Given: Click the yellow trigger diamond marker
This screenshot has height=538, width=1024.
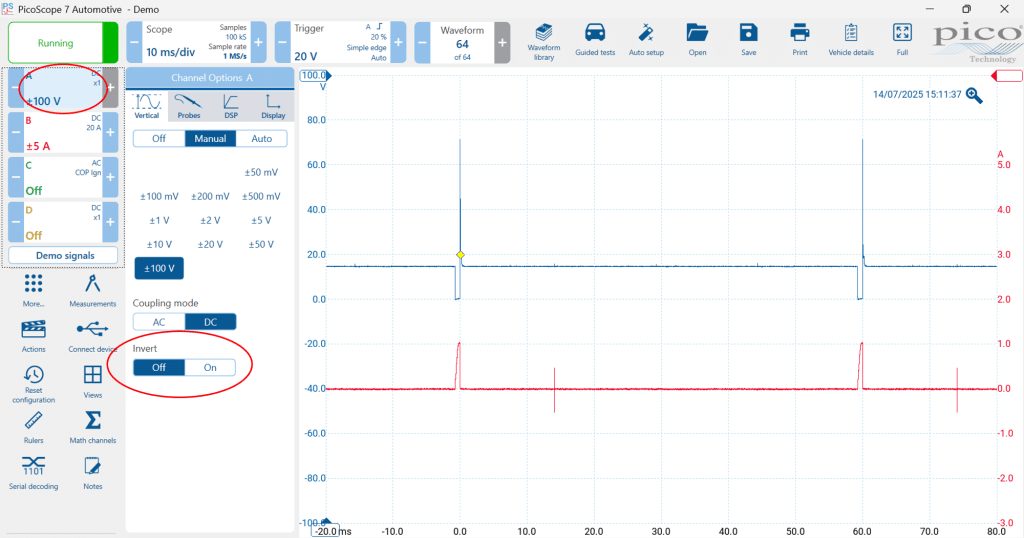Looking at the screenshot, I should (x=460, y=255).
